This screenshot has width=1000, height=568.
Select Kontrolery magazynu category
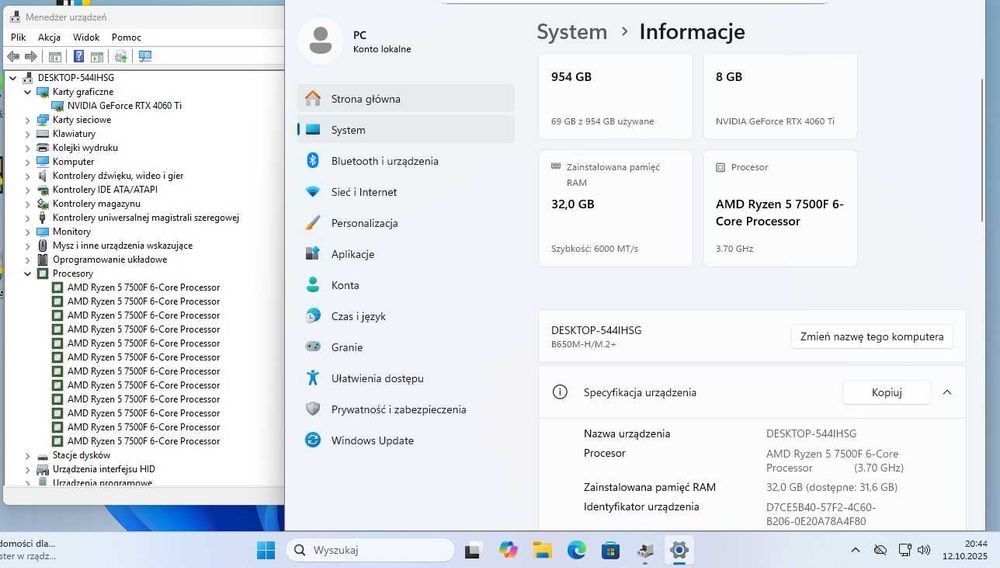[96, 203]
